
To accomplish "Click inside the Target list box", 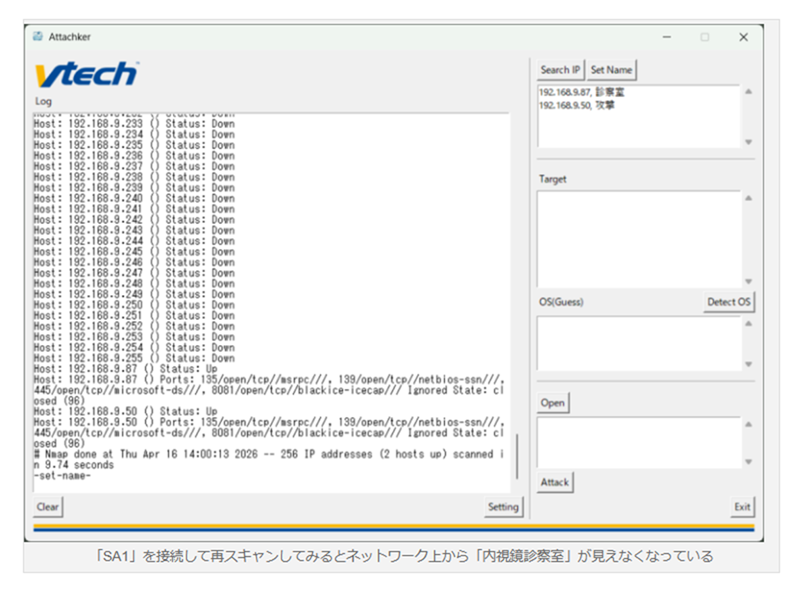I will (639, 239).
